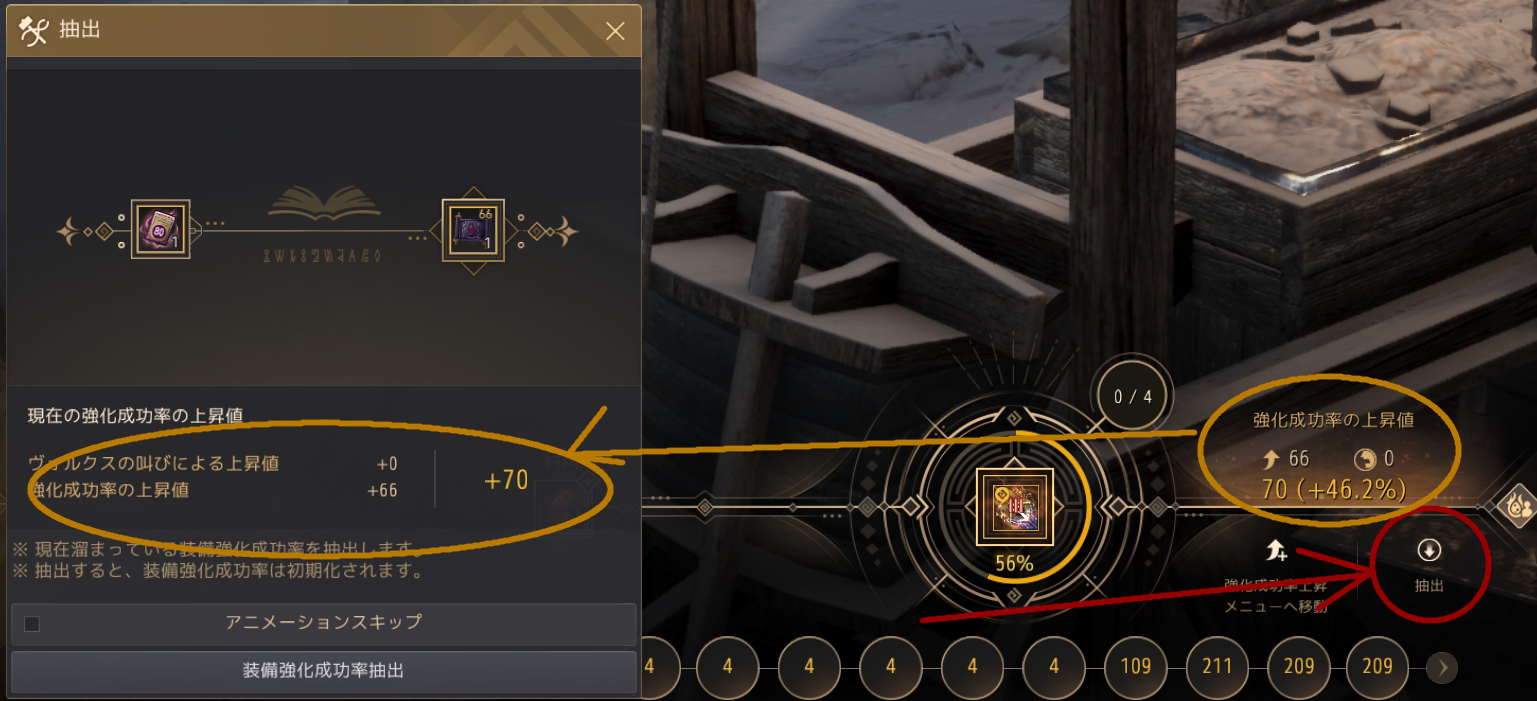Select the enhancement item icon showing 56%
The image size is (1537, 701).
click(1014, 507)
